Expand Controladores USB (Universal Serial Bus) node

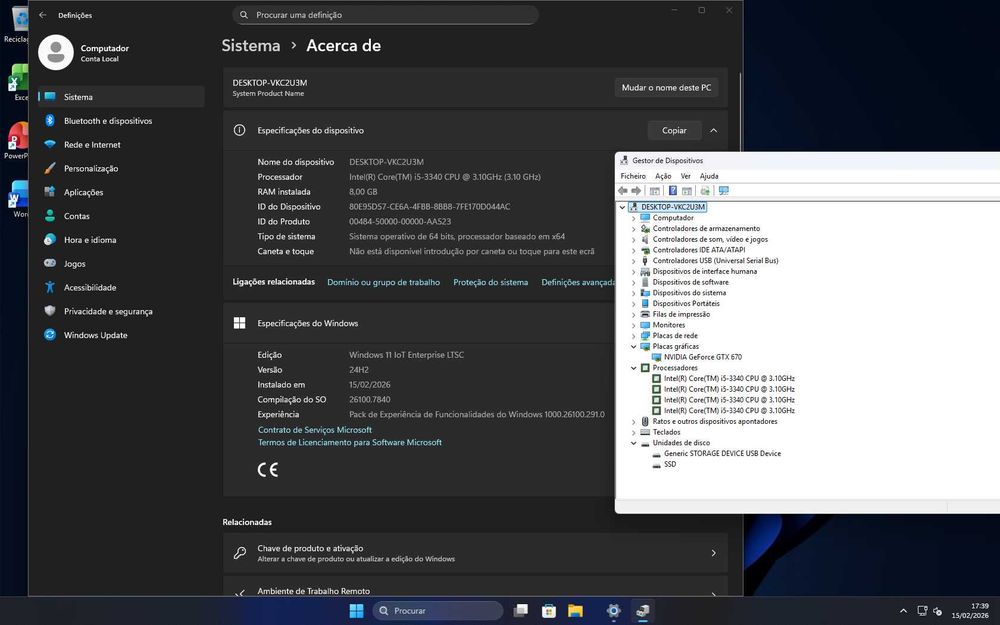point(633,261)
